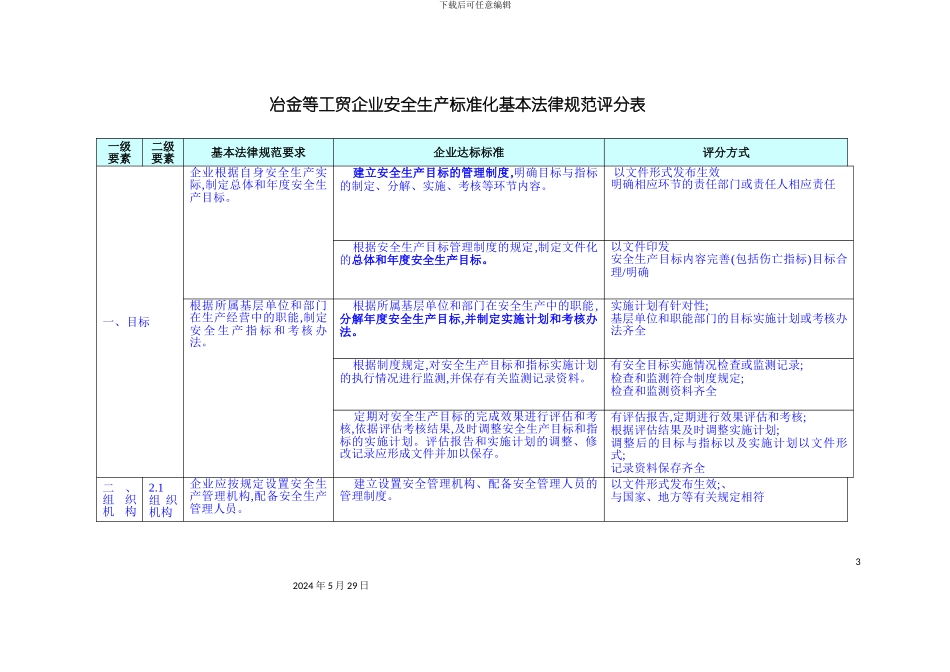
Task: Click the bold text 建立安全生产目标的管理制度
Action: coord(432,173)
